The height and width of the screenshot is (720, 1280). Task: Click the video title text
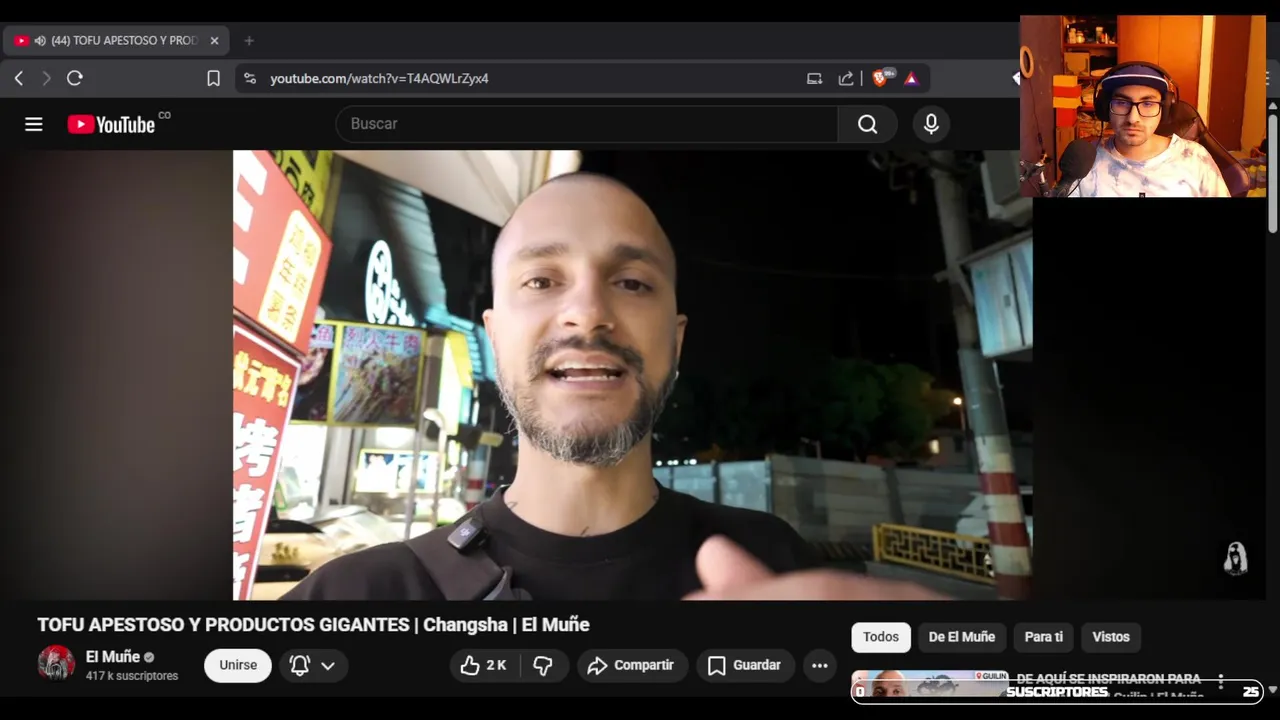[313, 625]
